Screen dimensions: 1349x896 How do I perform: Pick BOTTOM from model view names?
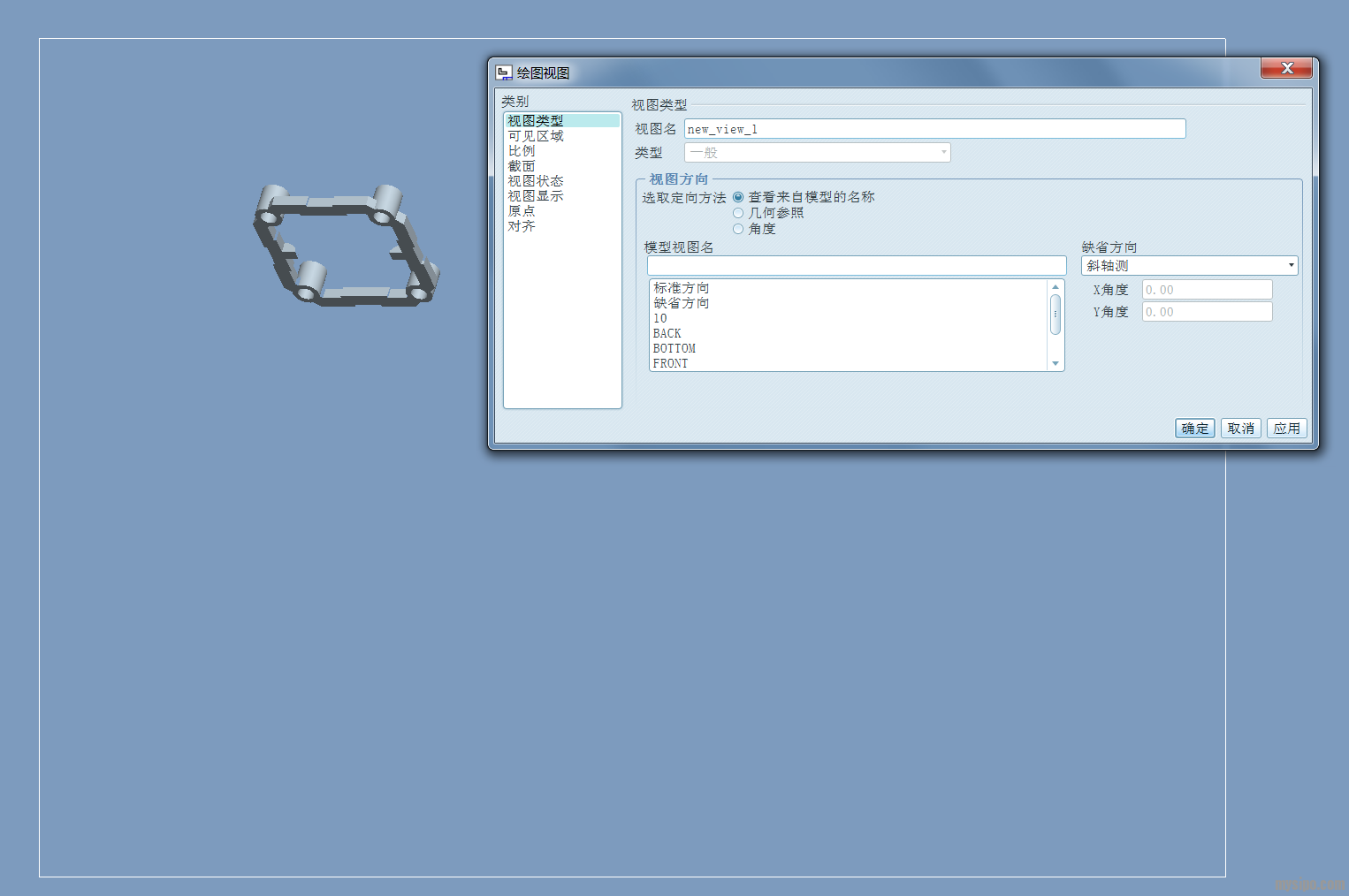(x=674, y=348)
